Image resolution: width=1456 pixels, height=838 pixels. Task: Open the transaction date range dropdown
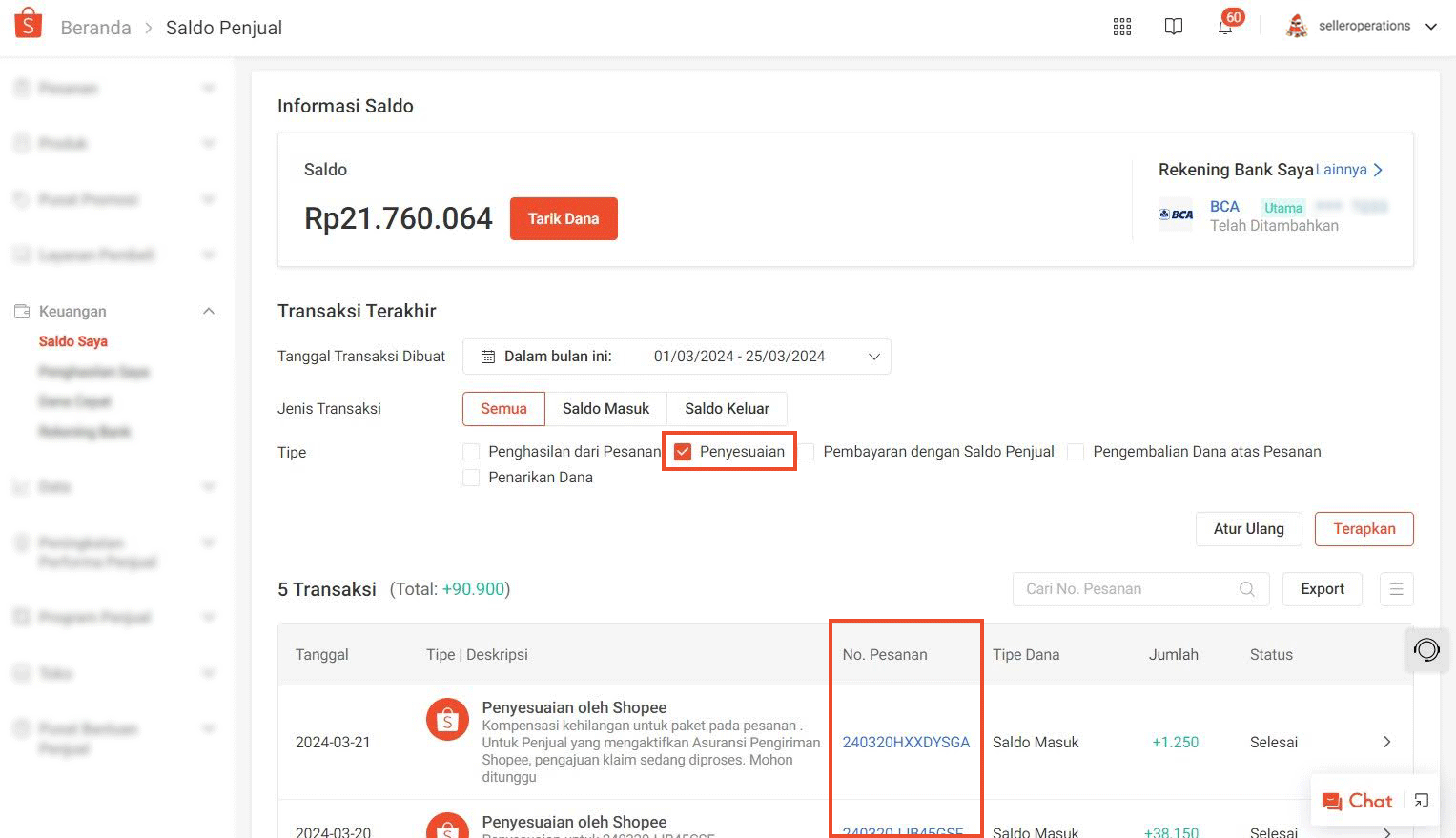(676, 357)
